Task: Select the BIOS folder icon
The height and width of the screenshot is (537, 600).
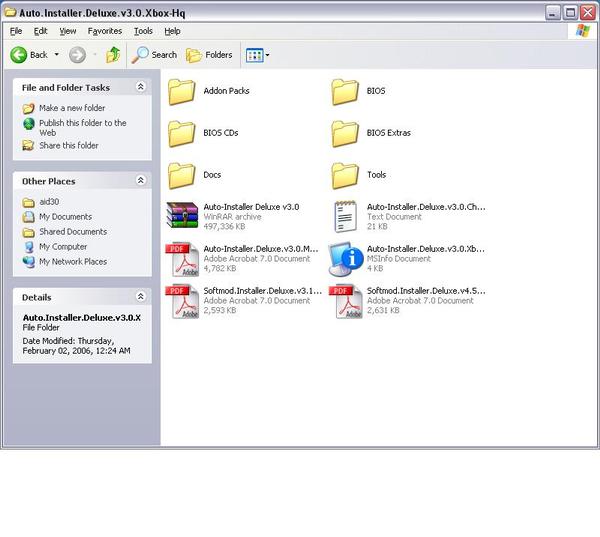Action: pyautogui.click(x=345, y=91)
